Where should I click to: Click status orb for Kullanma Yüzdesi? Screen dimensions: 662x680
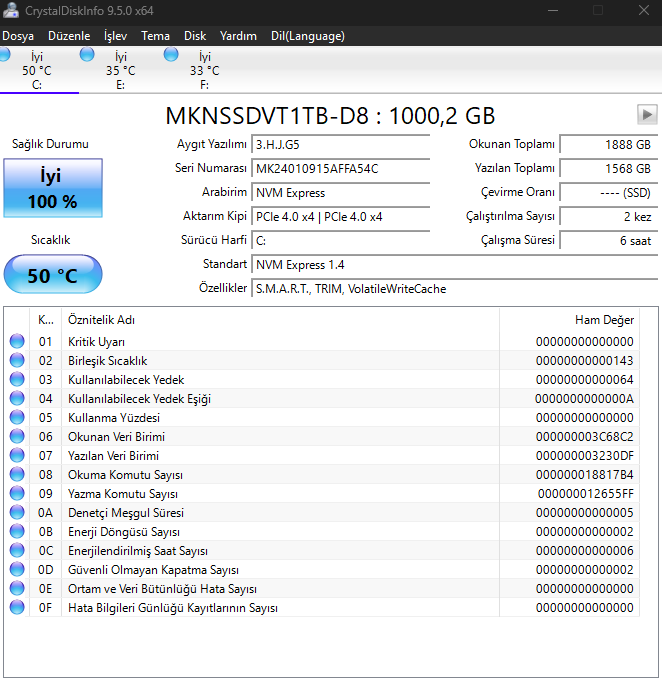[x=17, y=418]
